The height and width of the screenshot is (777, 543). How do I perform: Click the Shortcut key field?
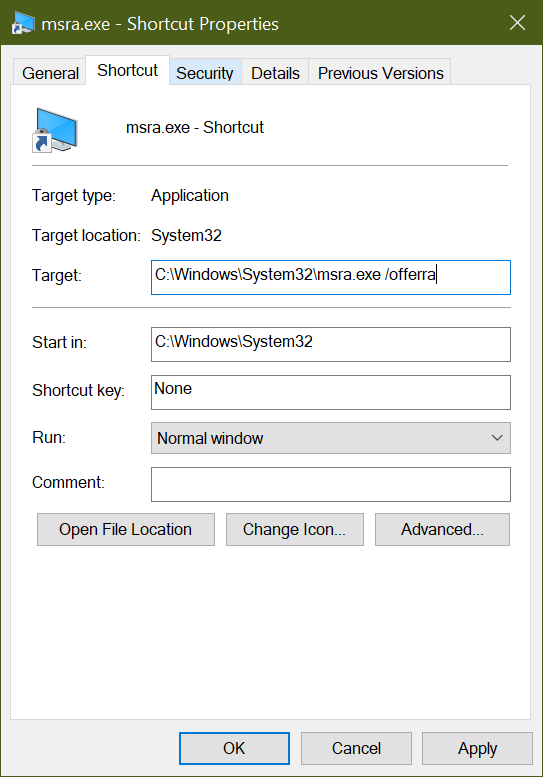point(330,392)
